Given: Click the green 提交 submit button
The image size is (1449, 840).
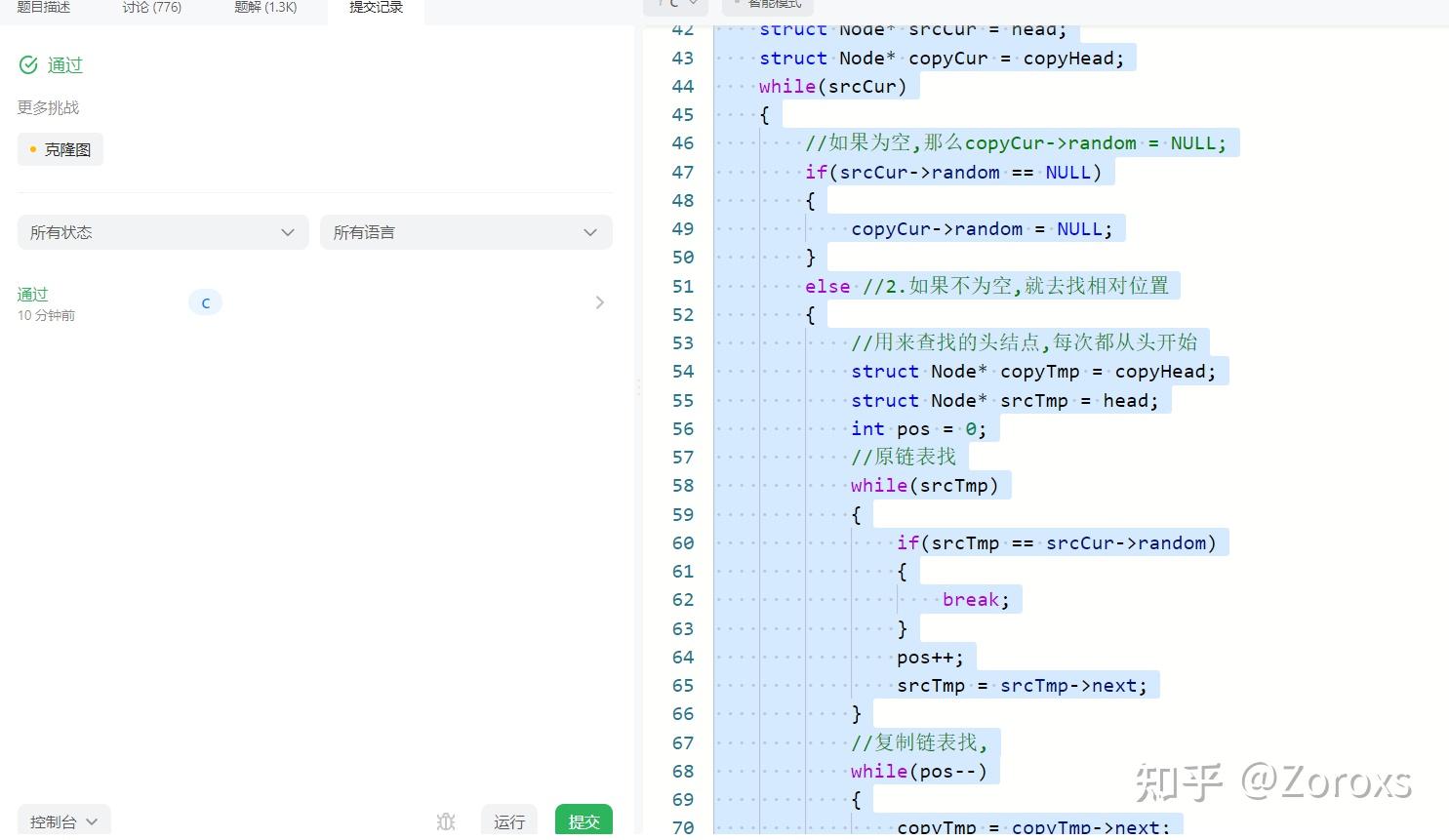Looking at the screenshot, I should (583, 821).
